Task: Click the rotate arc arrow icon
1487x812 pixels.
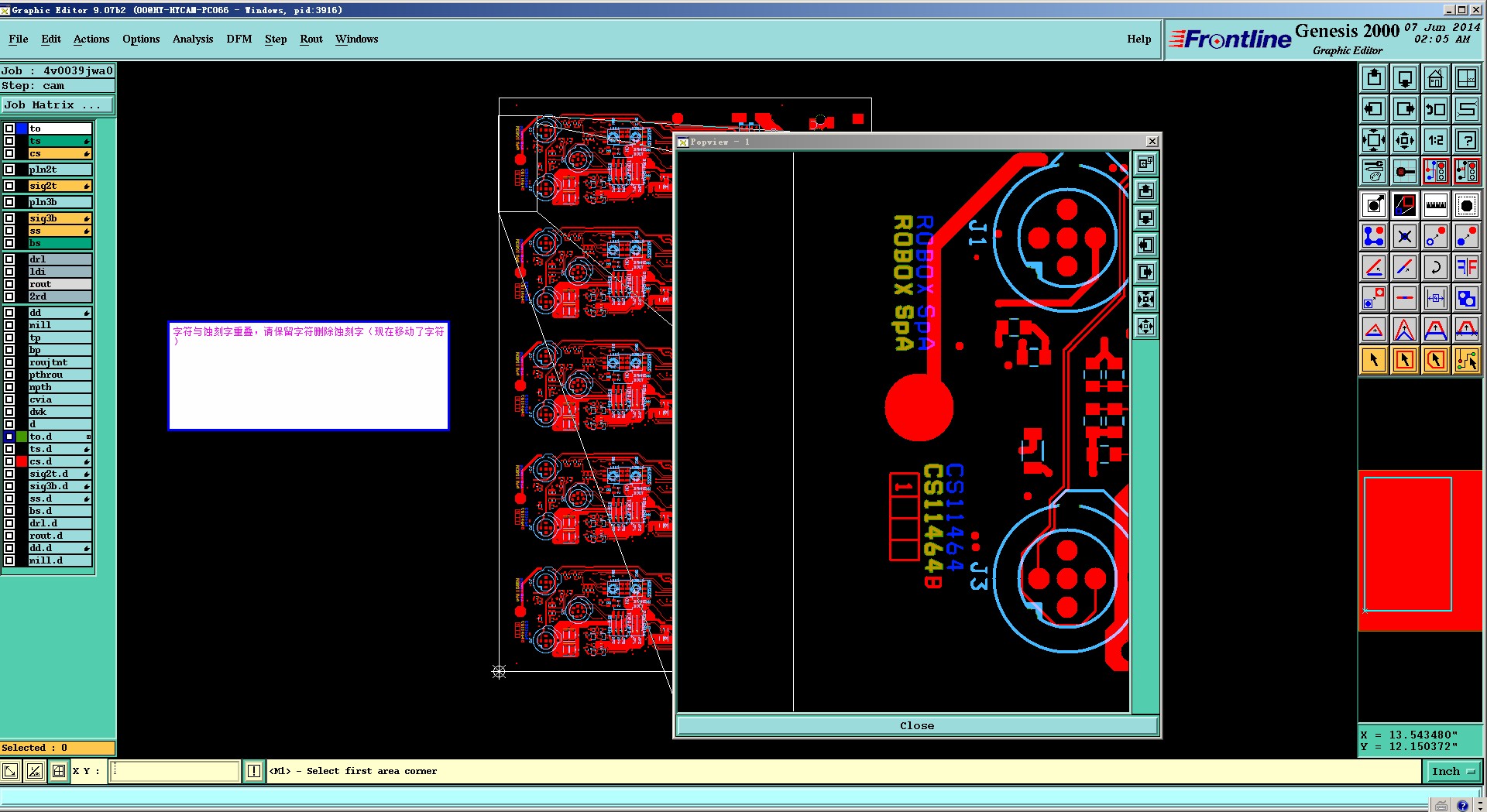Action: [x=1436, y=267]
